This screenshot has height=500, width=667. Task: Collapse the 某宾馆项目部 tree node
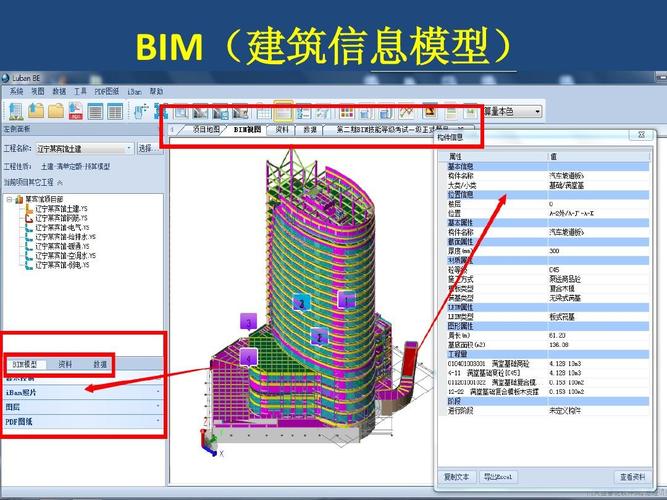[10, 199]
